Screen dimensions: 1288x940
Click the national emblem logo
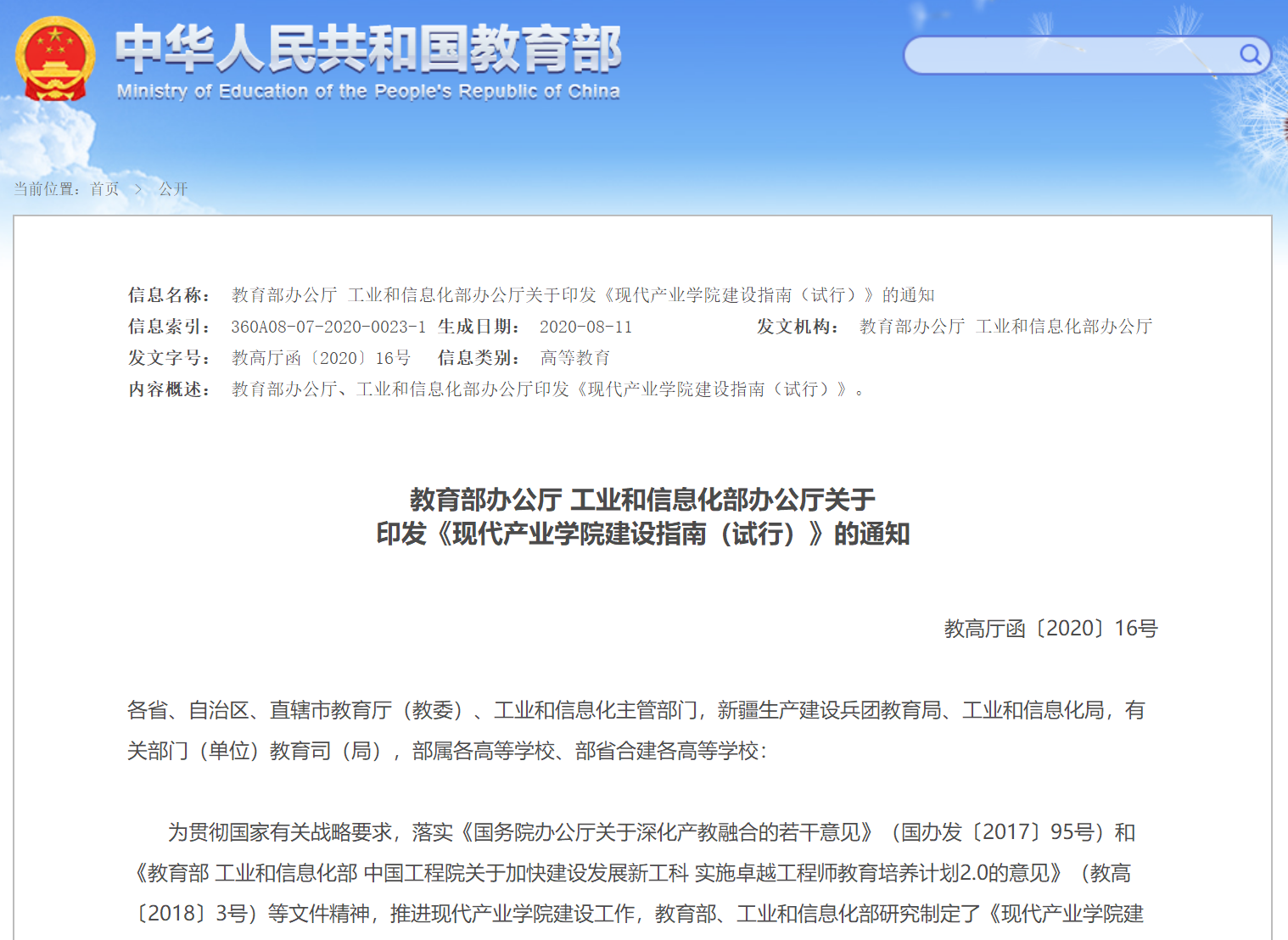(x=55, y=59)
